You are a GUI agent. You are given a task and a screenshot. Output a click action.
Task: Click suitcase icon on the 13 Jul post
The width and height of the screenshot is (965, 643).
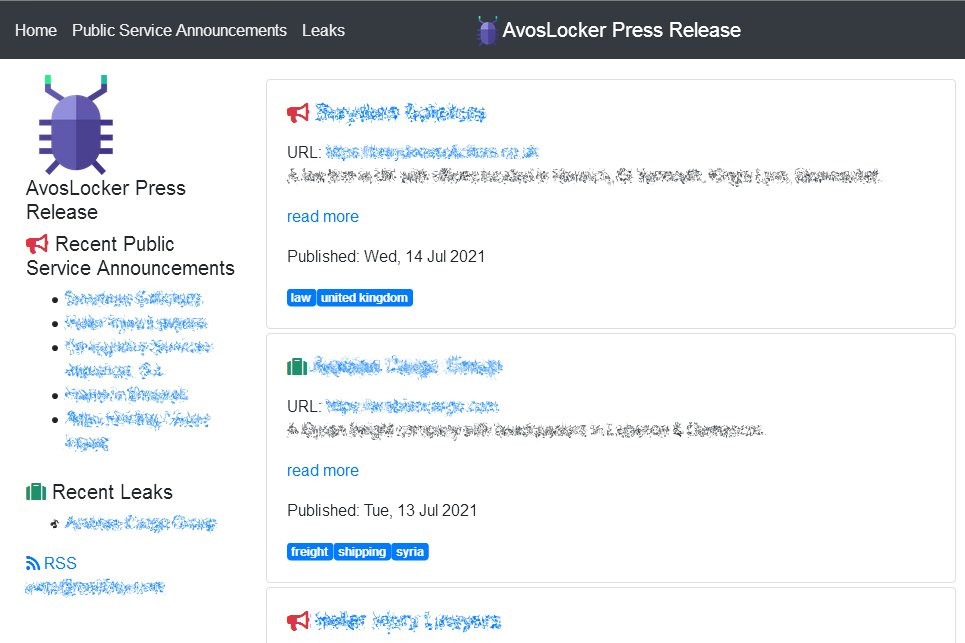click(x=297, y=367)
